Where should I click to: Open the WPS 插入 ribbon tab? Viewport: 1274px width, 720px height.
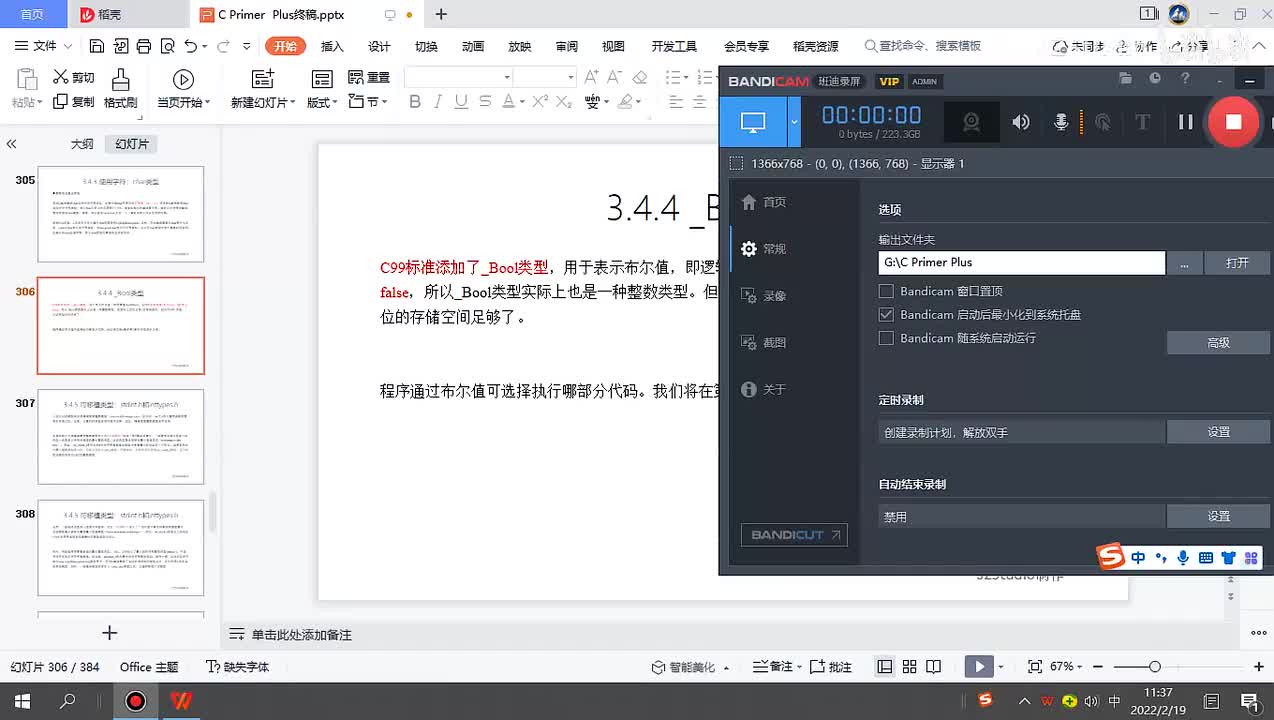332,46
